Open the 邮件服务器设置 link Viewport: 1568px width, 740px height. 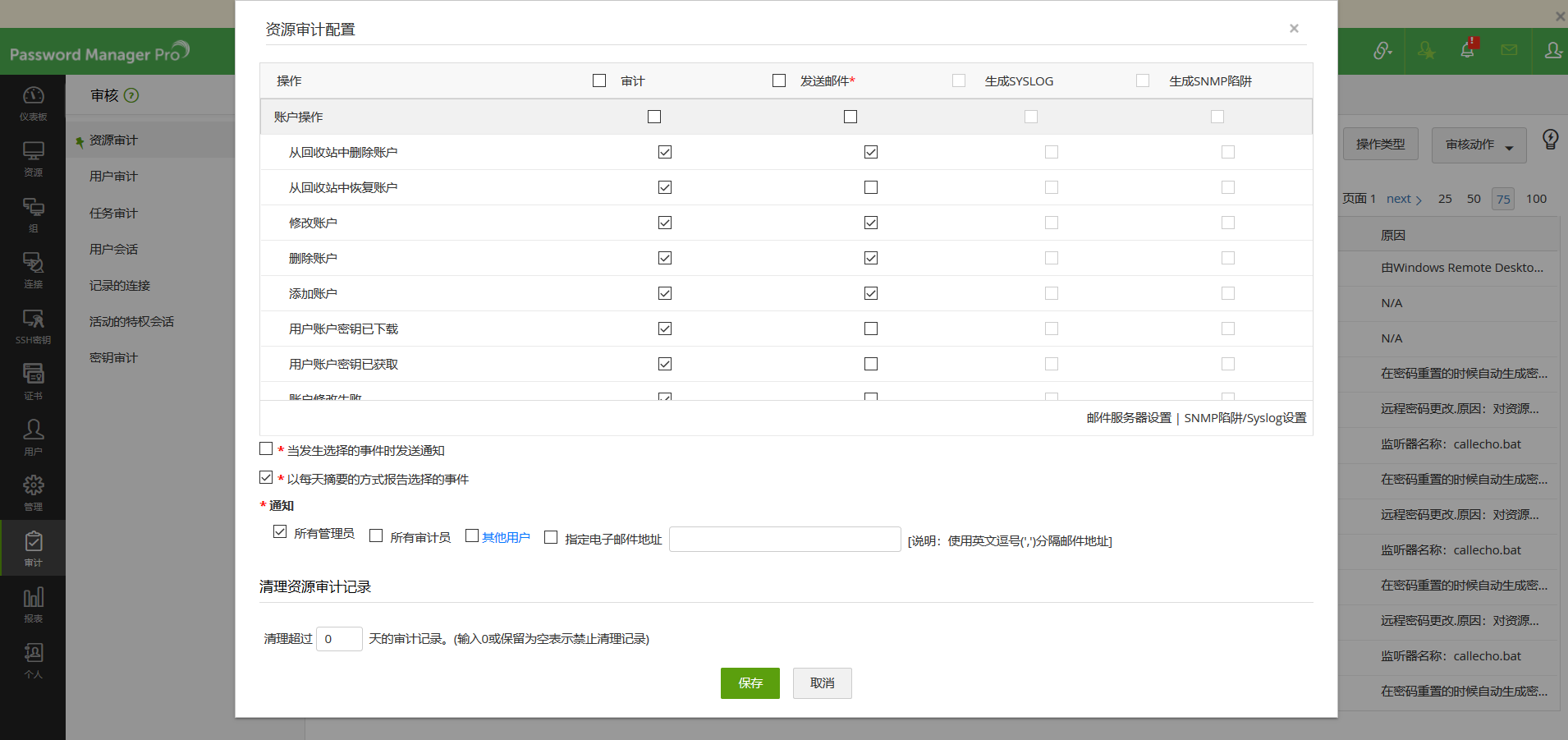[x=1129, y=418]
